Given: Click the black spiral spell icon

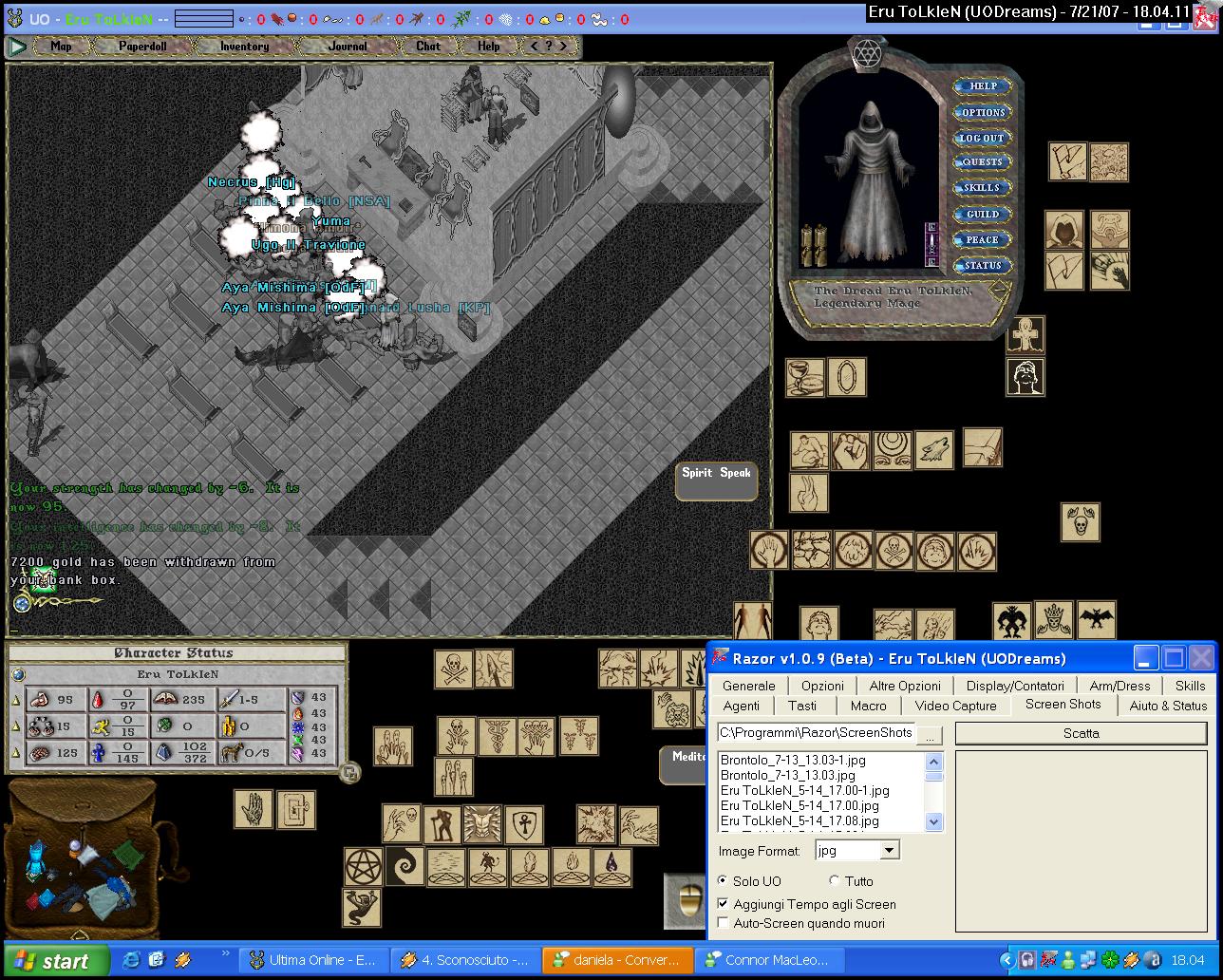Looking at the screenshot, I should click(x=405, y=867).
